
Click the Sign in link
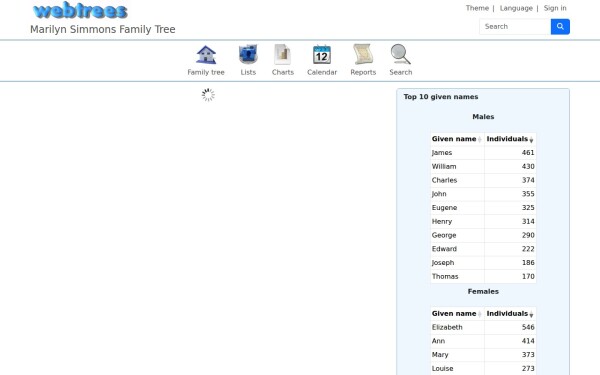pyautogui.click(x=555, y=8)
